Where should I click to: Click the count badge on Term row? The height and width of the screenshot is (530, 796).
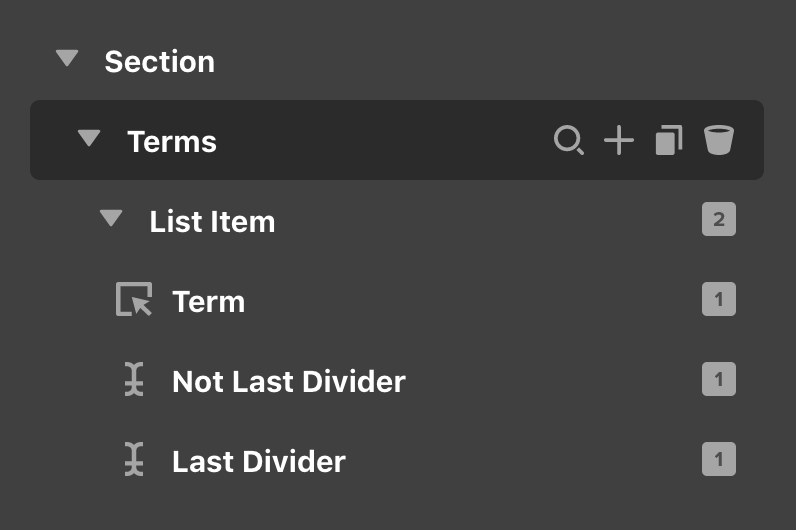718,299
